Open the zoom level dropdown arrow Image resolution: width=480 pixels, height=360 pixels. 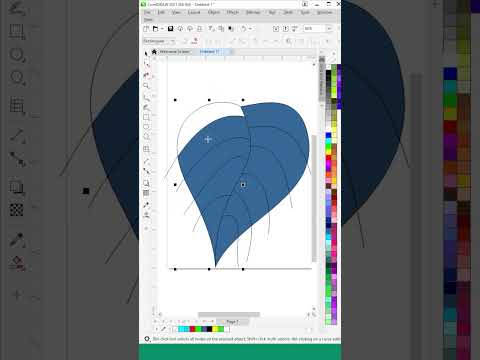pos(329,29)
